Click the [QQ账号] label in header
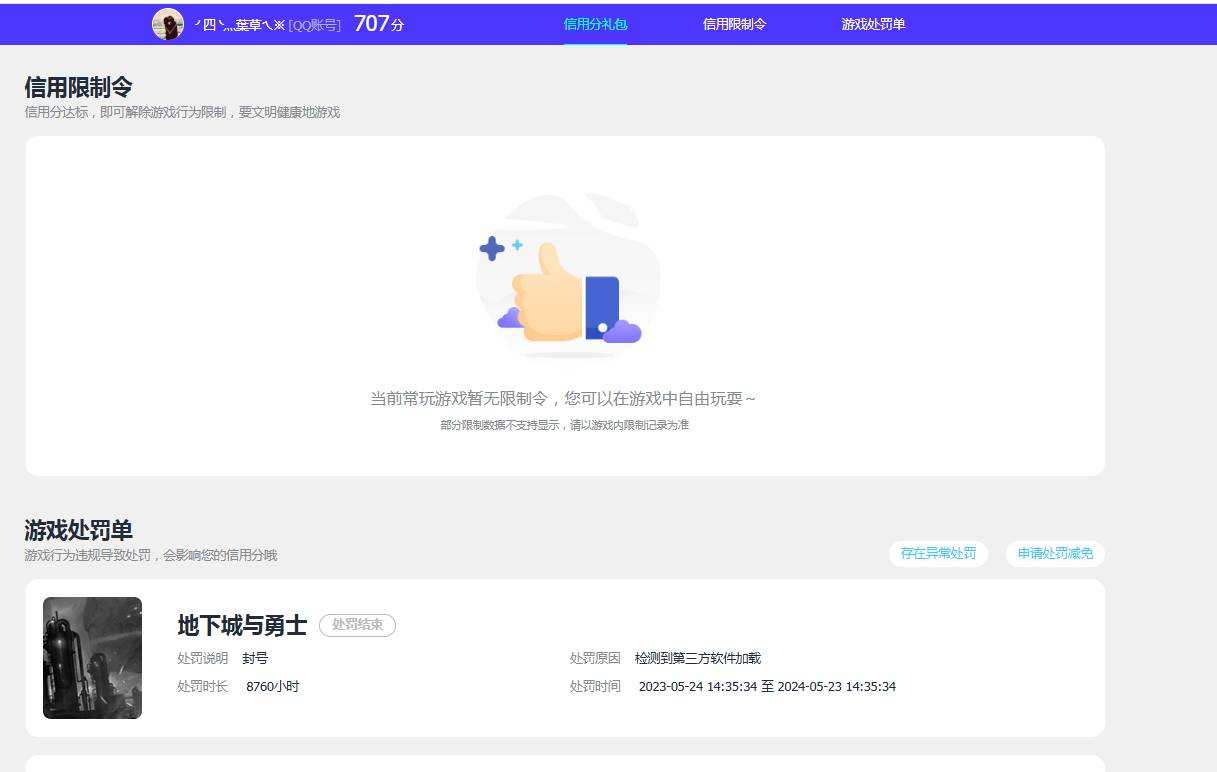Viewport: 1217px width, 772px height. pyautogui.click(x=314, y=25)
